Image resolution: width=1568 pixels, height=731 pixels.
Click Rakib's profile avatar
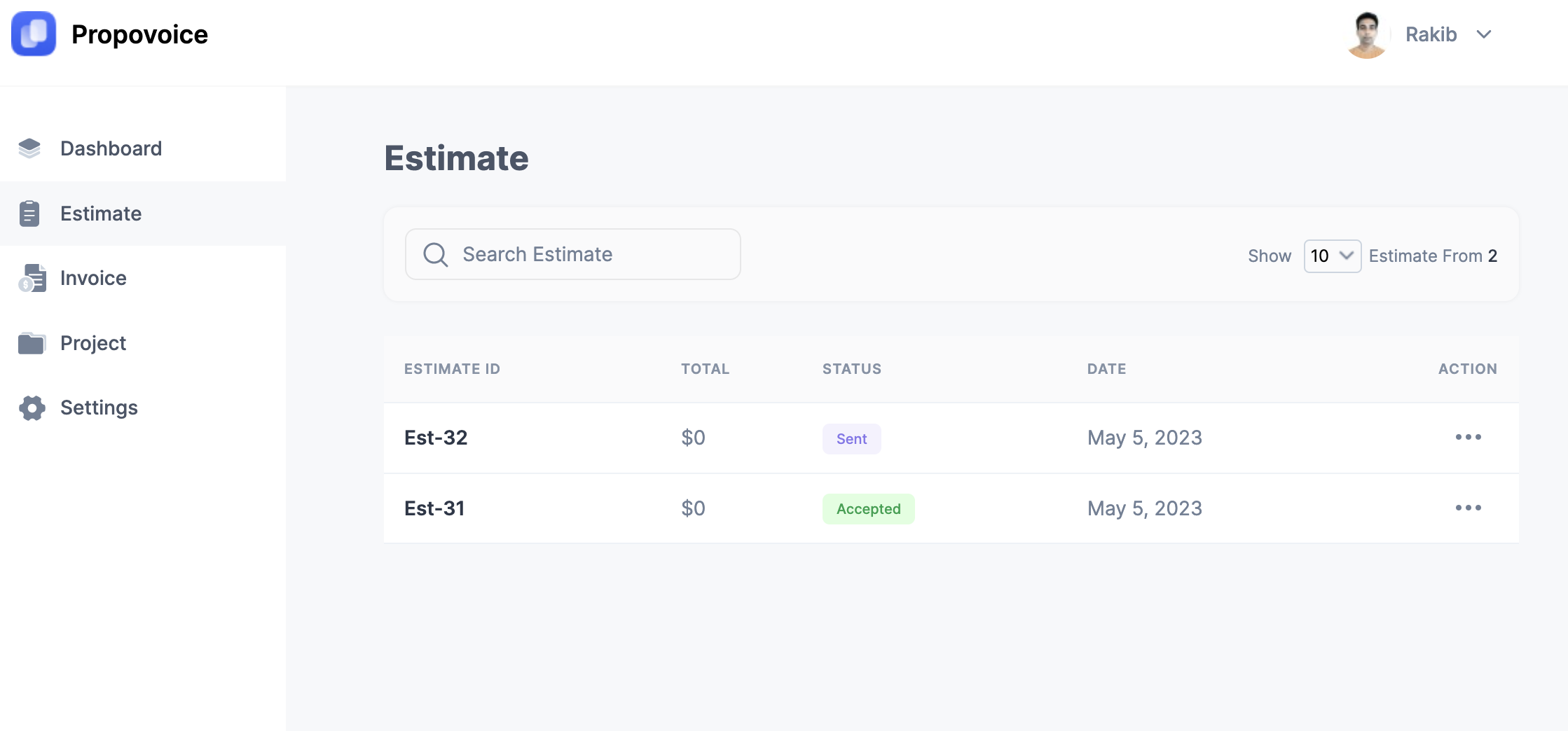pos(1367,35)
